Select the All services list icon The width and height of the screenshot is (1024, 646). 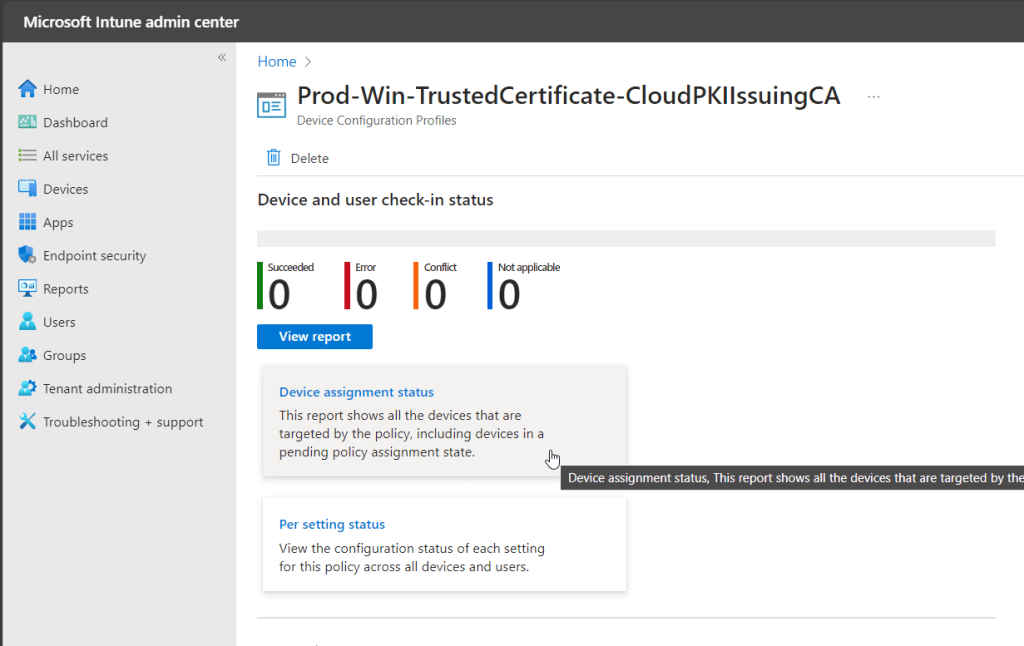point(27,156)
